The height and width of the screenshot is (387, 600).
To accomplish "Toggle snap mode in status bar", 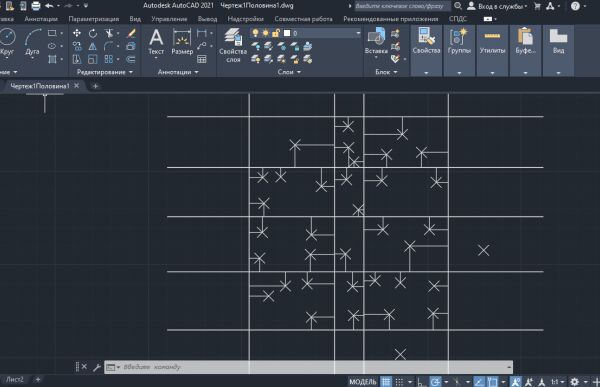I will (399, 382).
